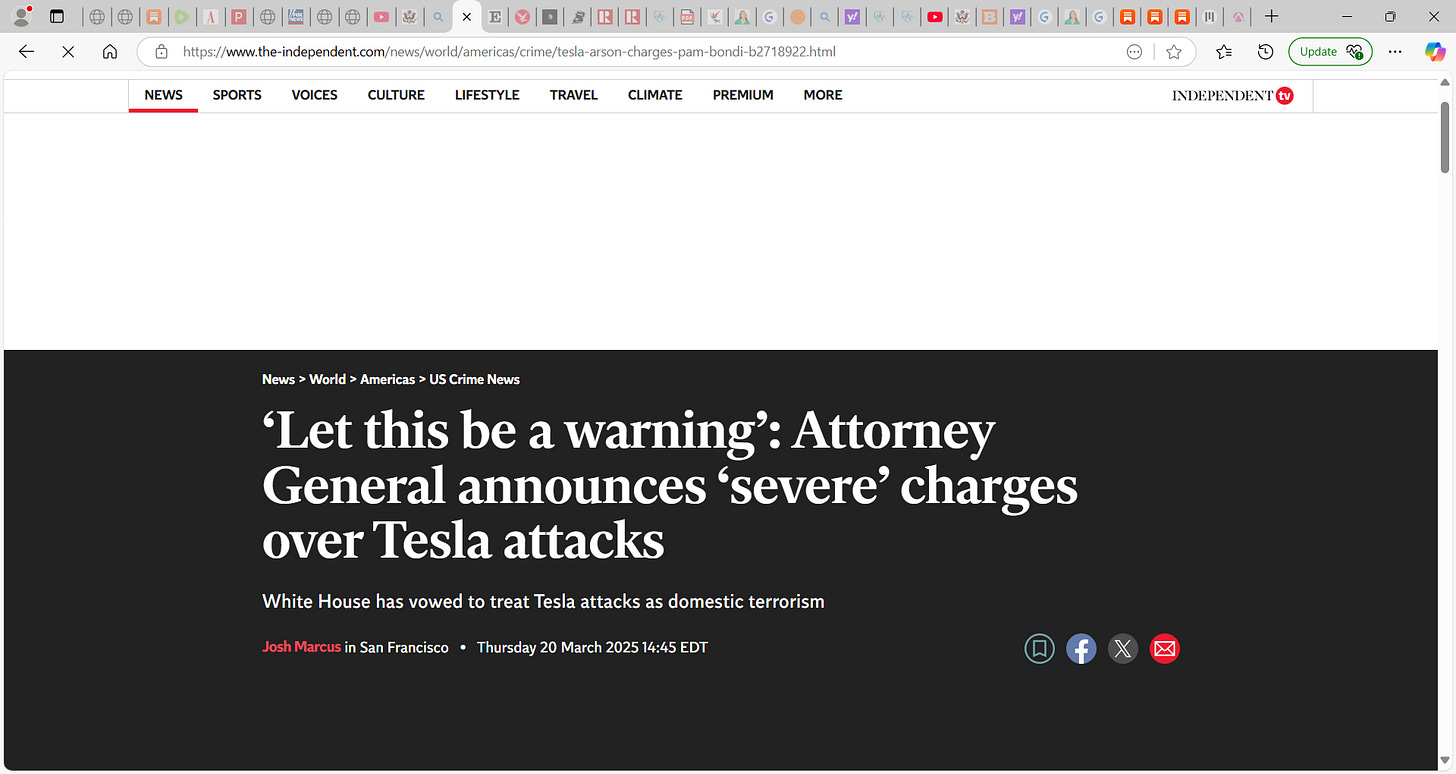The height and width of the screenshot is (774, 1456).
Task: Open the LIFESTYLE section
Action: coord(487,95)
